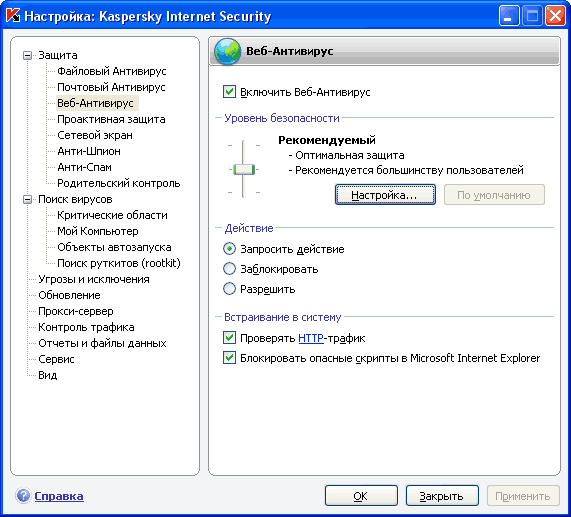Image resolution: width=571 pixels, height=517 pixels.
Task: Click the blue help question mark icon
Action: [x=23, y=496]
